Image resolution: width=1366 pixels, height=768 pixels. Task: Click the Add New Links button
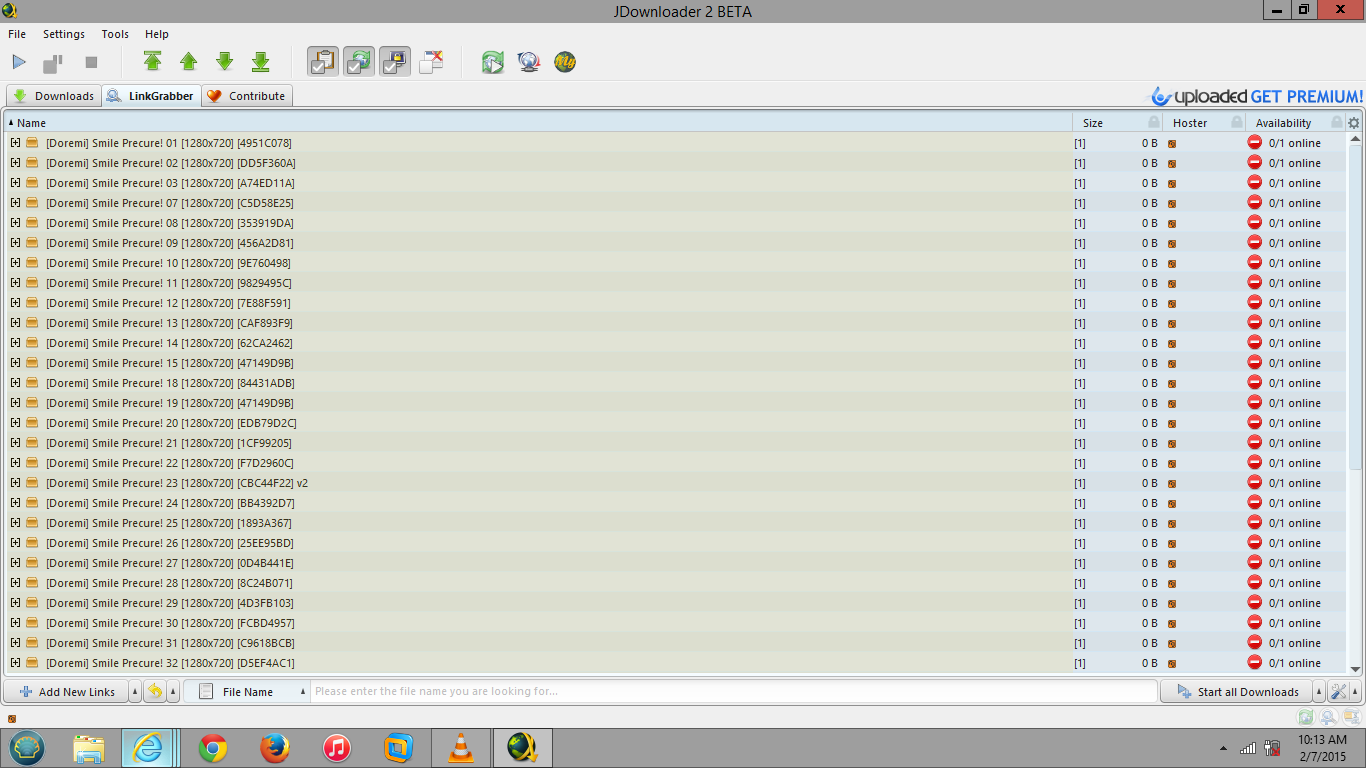coord(66,691)
